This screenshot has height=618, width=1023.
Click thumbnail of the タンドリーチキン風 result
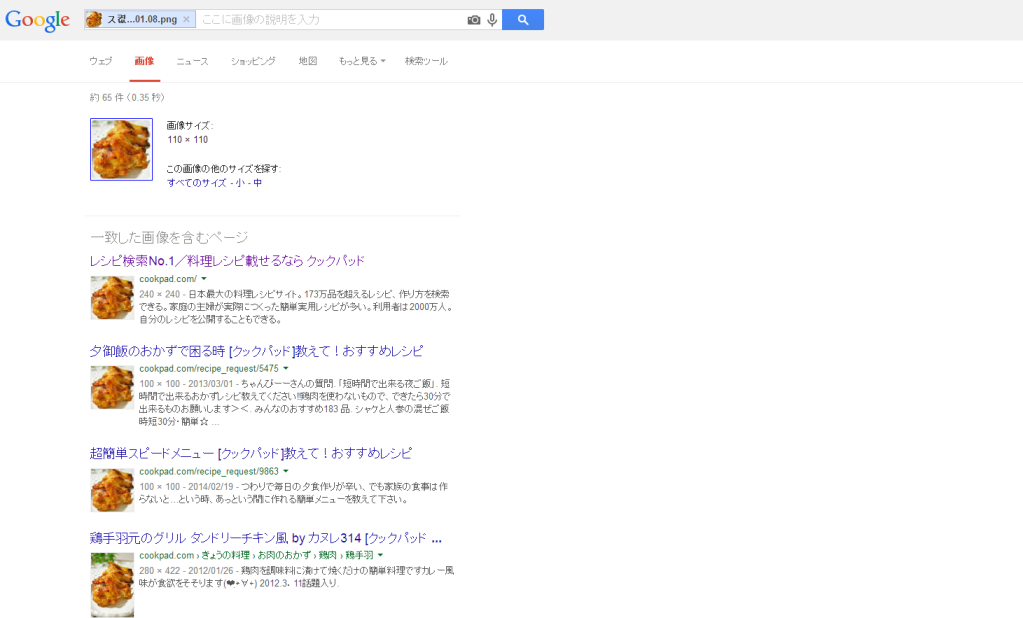click(x=112, y=585)
